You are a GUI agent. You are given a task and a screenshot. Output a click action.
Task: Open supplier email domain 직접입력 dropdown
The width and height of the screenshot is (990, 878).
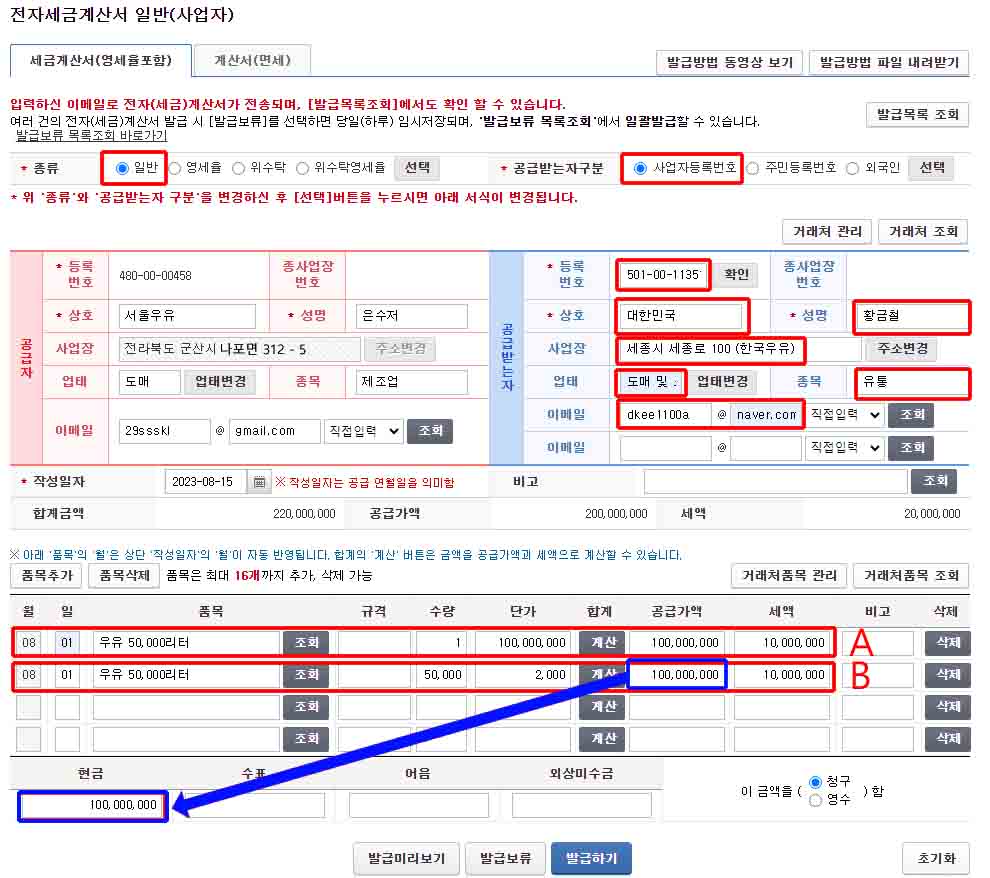[364, 431]
